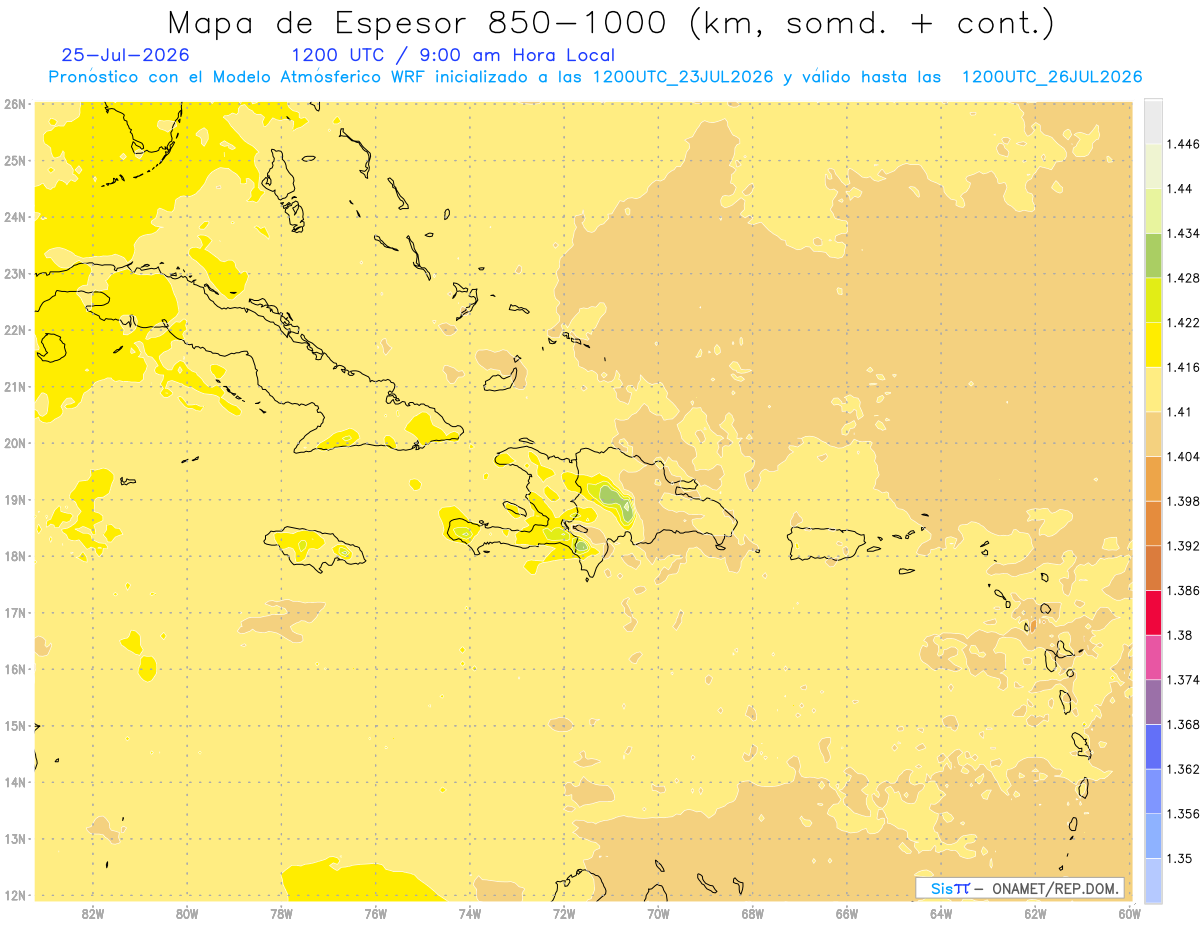This screenshot has height=927, width=1200.
Task: Click the 70W longitude label
Action: (658, 913)
